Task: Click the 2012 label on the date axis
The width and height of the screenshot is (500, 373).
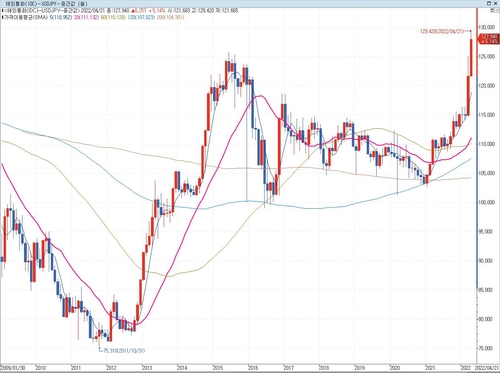Action: coord(112,368)
